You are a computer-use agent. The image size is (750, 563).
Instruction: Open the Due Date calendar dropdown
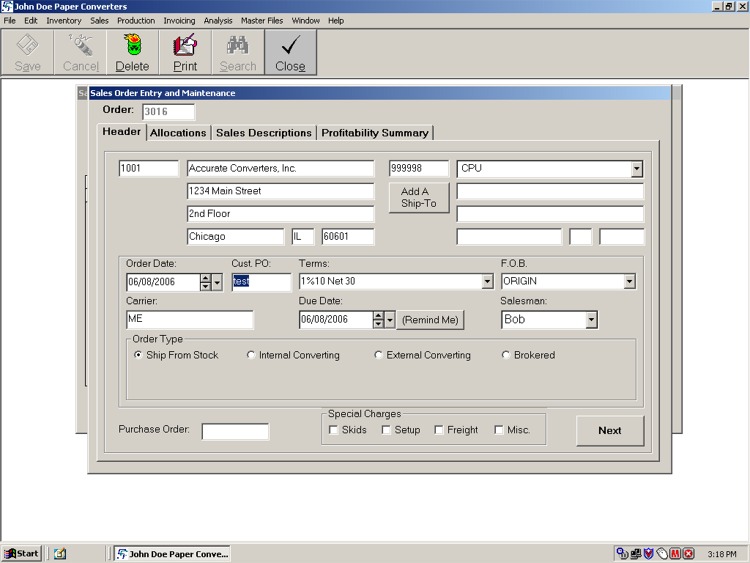tap(390, 320)
